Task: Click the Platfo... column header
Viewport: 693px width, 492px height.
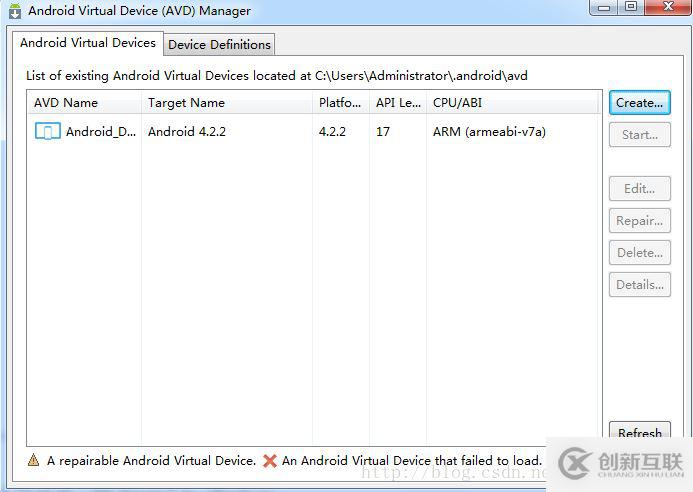Action: click(x=341, y=103)
